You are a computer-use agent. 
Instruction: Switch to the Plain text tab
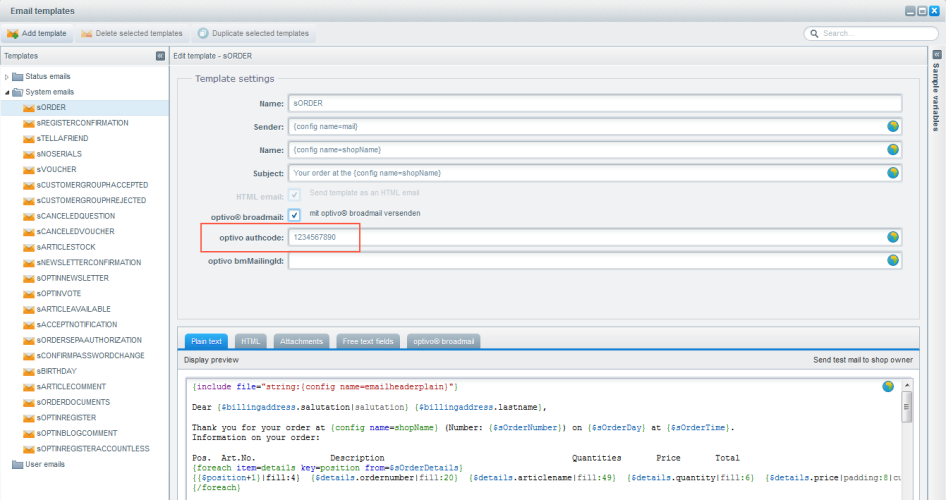pyautogui.click(x=206, y=341)
